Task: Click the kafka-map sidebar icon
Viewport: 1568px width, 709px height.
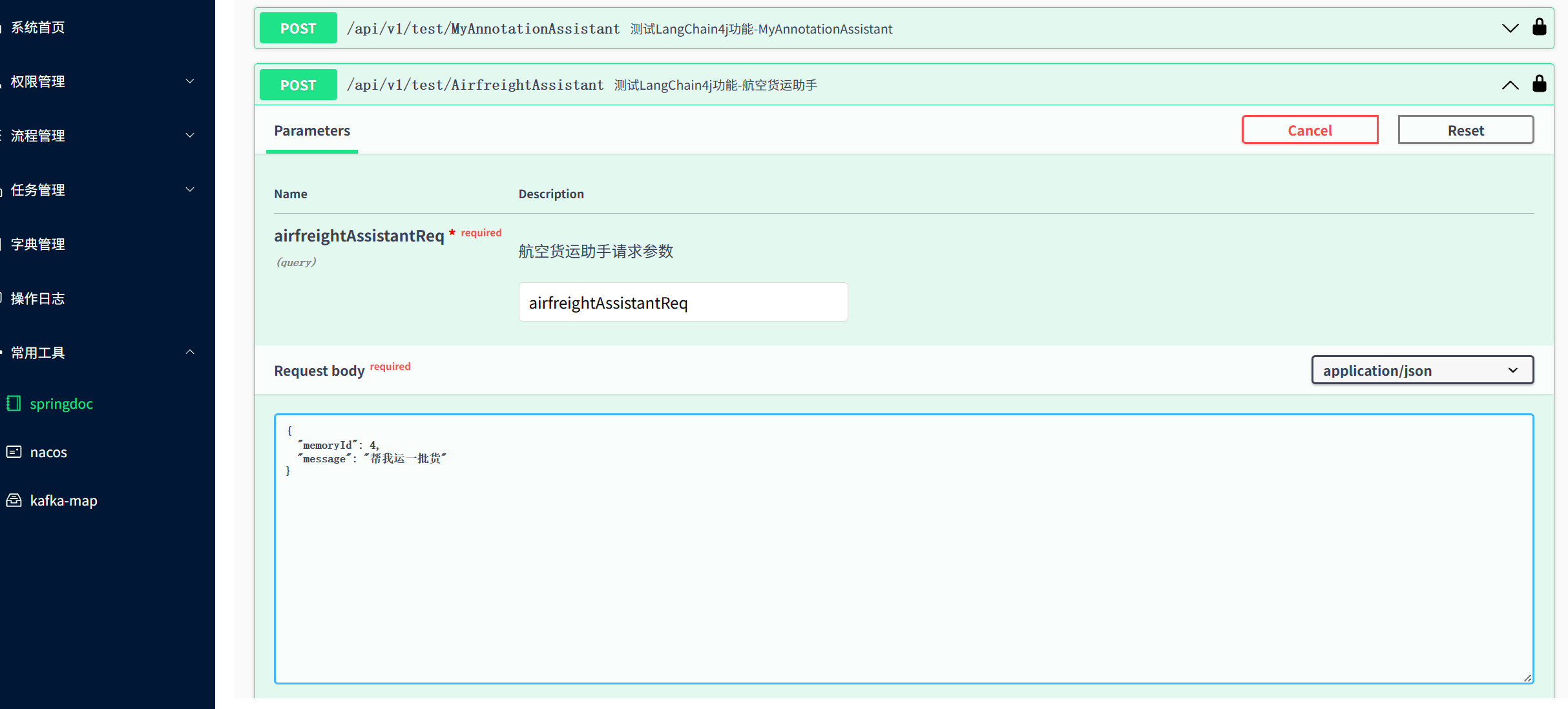Action: (14, 500)
